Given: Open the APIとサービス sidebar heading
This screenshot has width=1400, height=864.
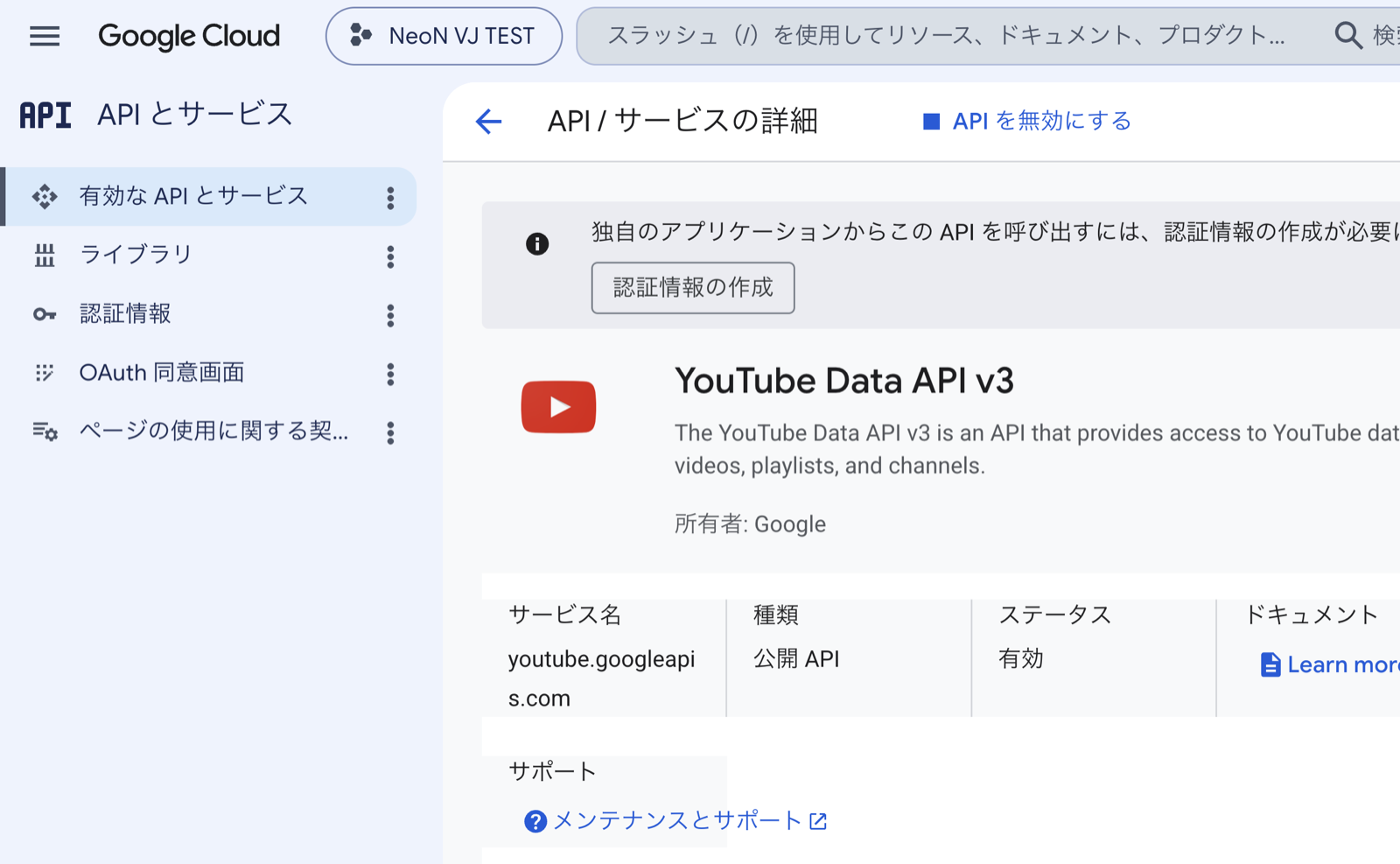Looking at the screenshot, I should tap(194, 115).
